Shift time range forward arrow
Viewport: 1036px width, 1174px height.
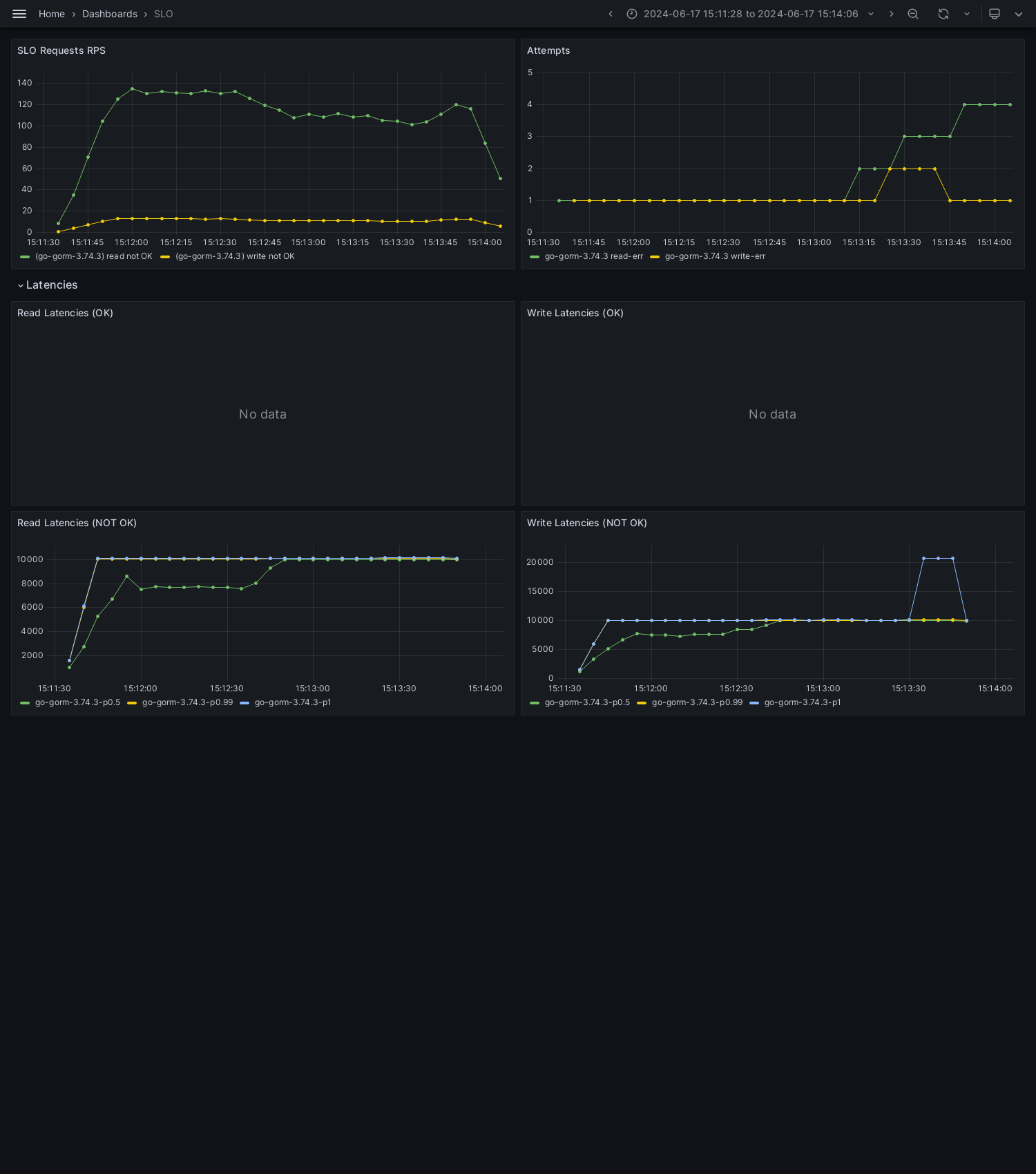click(891, 14)
